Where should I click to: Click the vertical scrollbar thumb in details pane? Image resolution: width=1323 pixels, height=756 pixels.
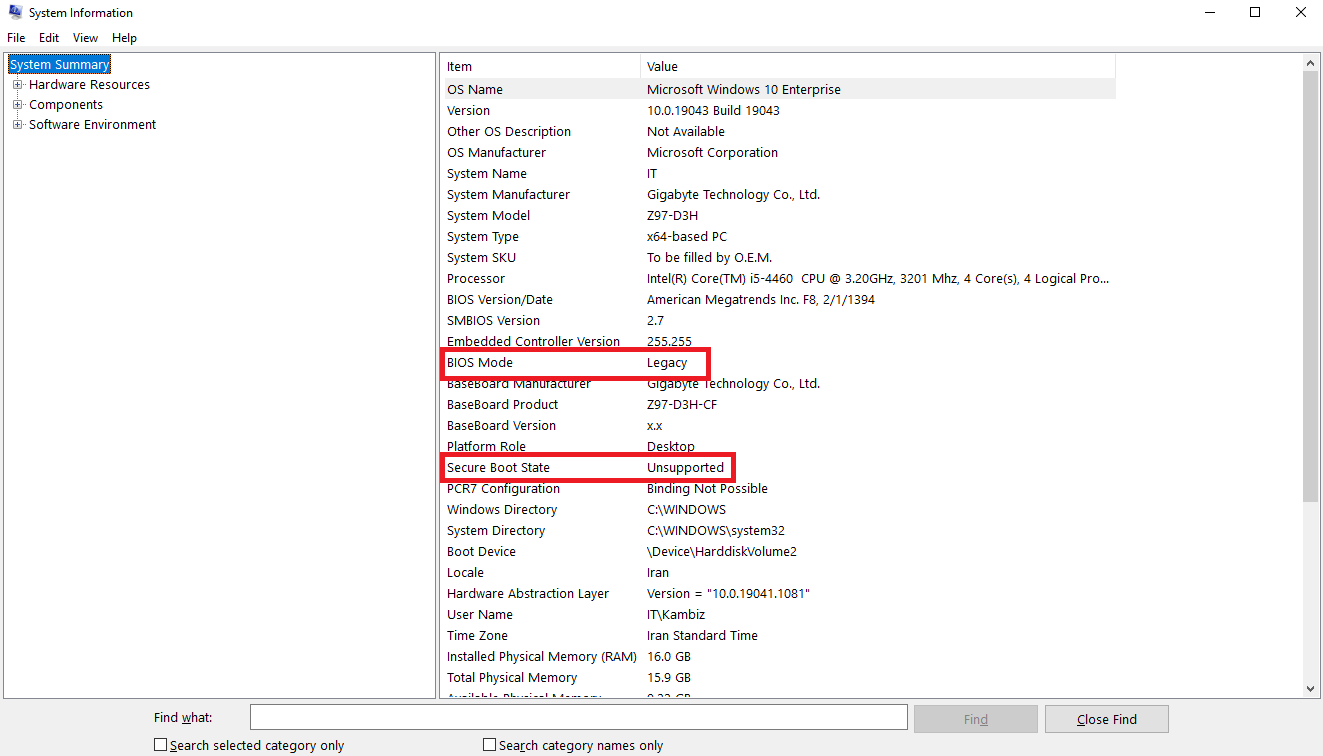click(x=1311, y=287)
